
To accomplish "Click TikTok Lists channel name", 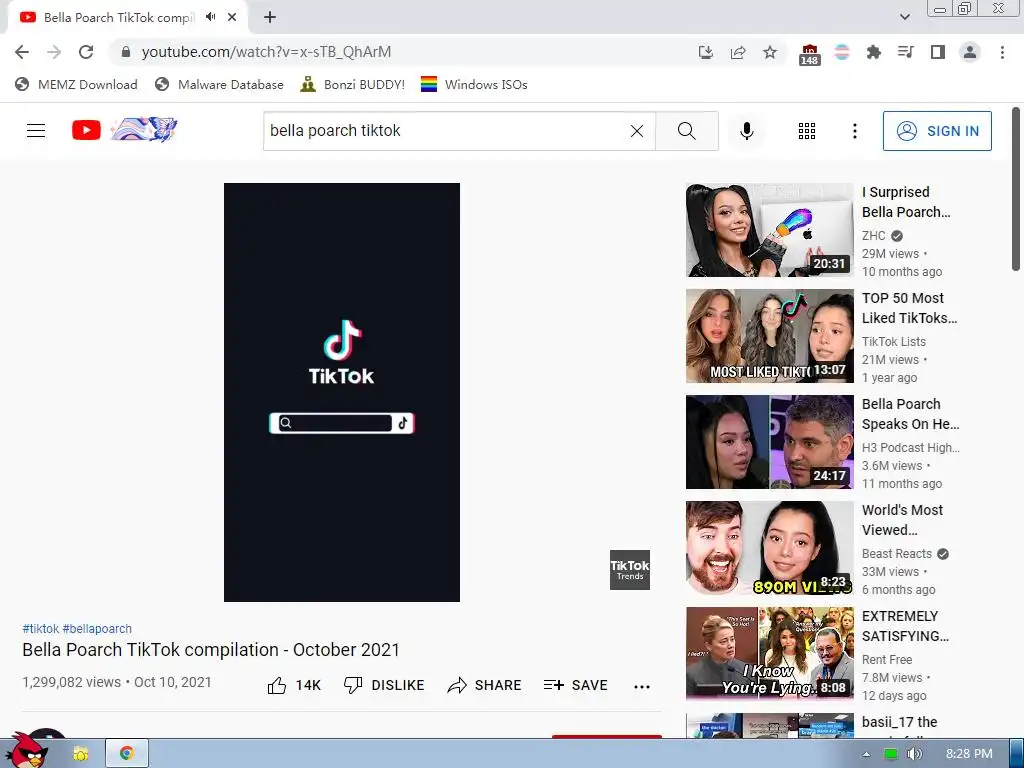I will pyautogui.click(x=893, y=342).
